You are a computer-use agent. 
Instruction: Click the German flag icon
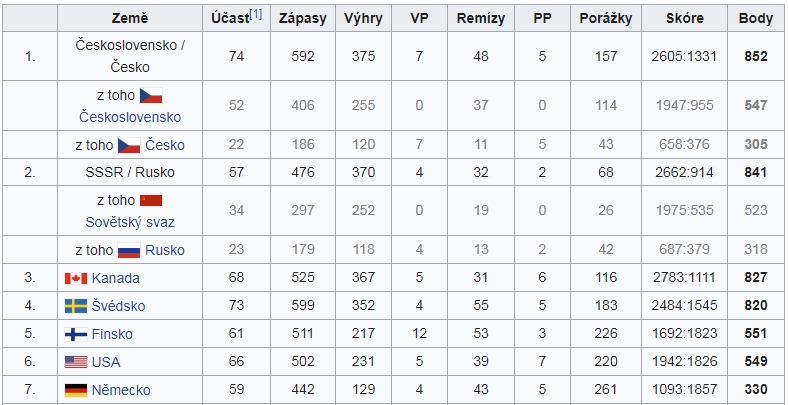(76, 390)
